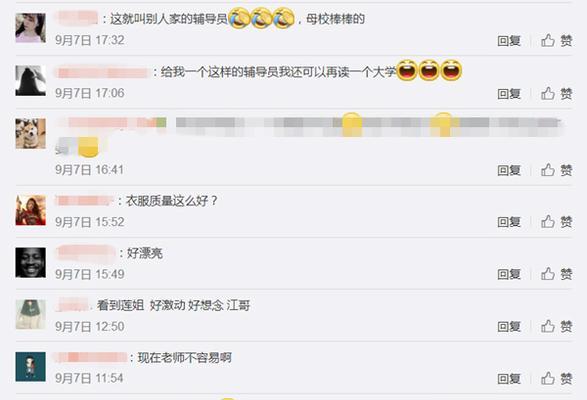Reply to the 17:32 comment via 回复
587x400 pixels.
[509, 41]
